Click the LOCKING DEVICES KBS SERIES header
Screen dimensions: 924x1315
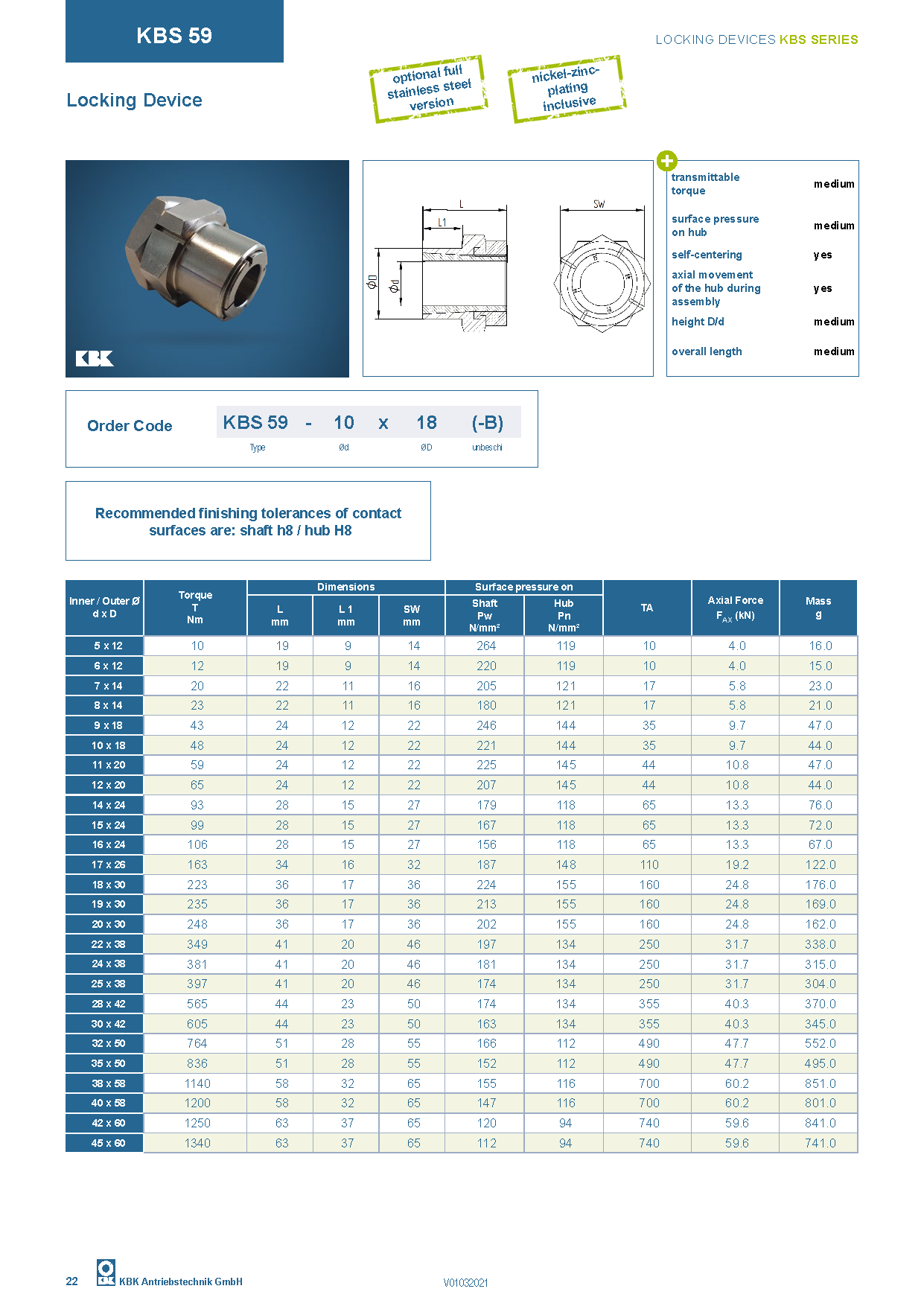[756, 39]
